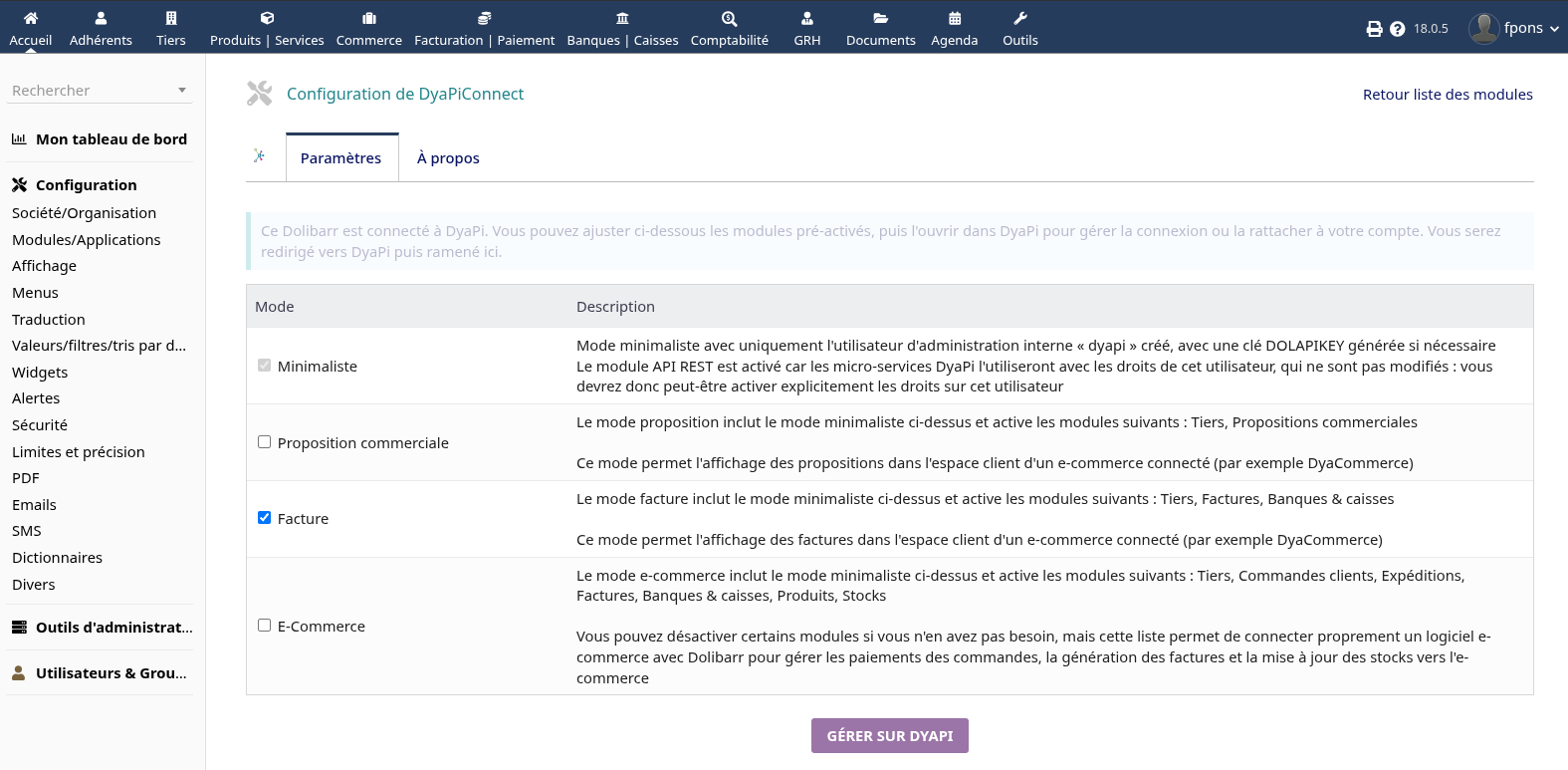Open the Documents folder icon
This screenshot has width=1568, height=770.
pyautogui.click(x=881, y=18)
